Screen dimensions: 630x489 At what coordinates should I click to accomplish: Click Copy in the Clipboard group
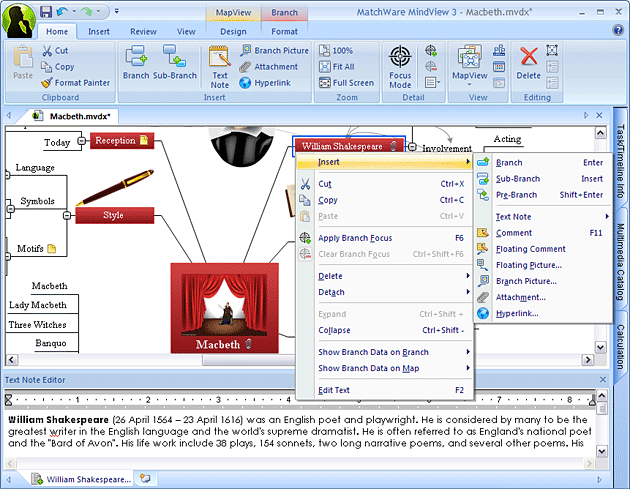(x=58, y=67)
